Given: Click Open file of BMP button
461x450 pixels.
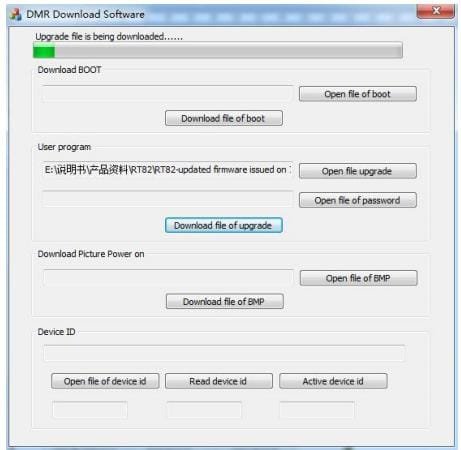Looking at the screenshot, I should [x=358, y=278].
